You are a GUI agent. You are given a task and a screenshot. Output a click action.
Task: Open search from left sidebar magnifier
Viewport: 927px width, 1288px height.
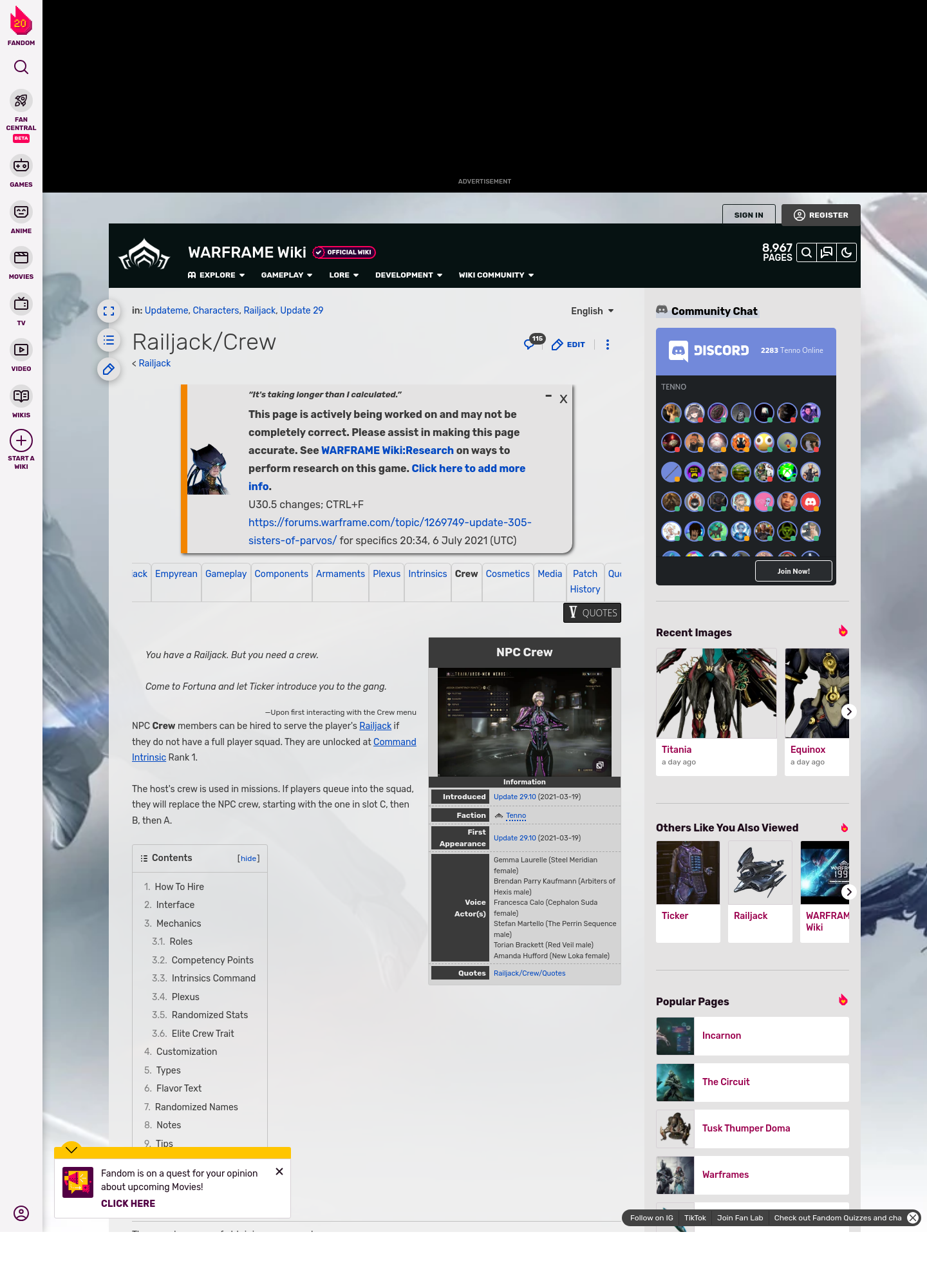point(21,67)
